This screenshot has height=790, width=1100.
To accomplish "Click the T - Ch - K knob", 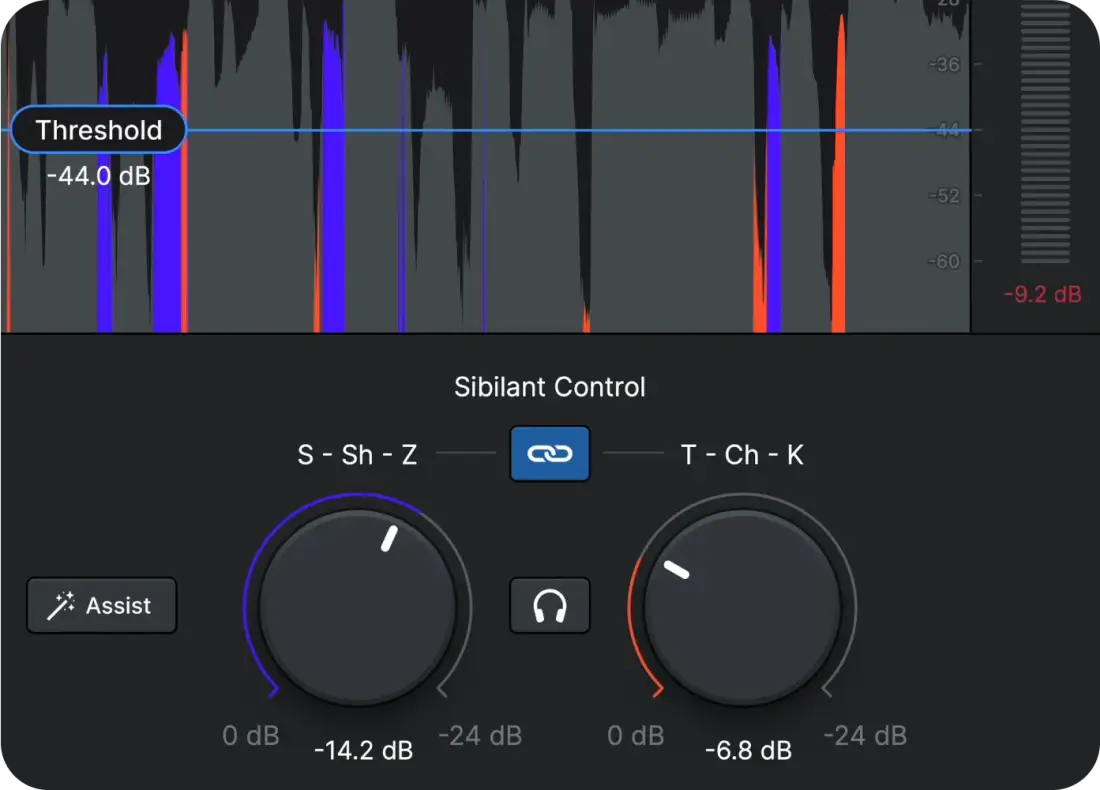I will pyautogui.click(x=742, y=606).
